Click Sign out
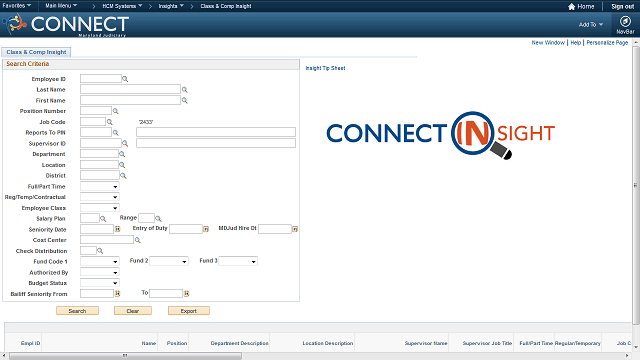640x360 pixels. [x=622, y=7]
